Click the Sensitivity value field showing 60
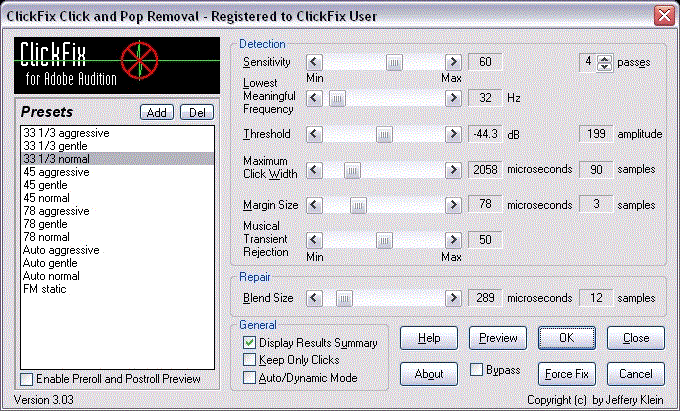 click(485, 62)
